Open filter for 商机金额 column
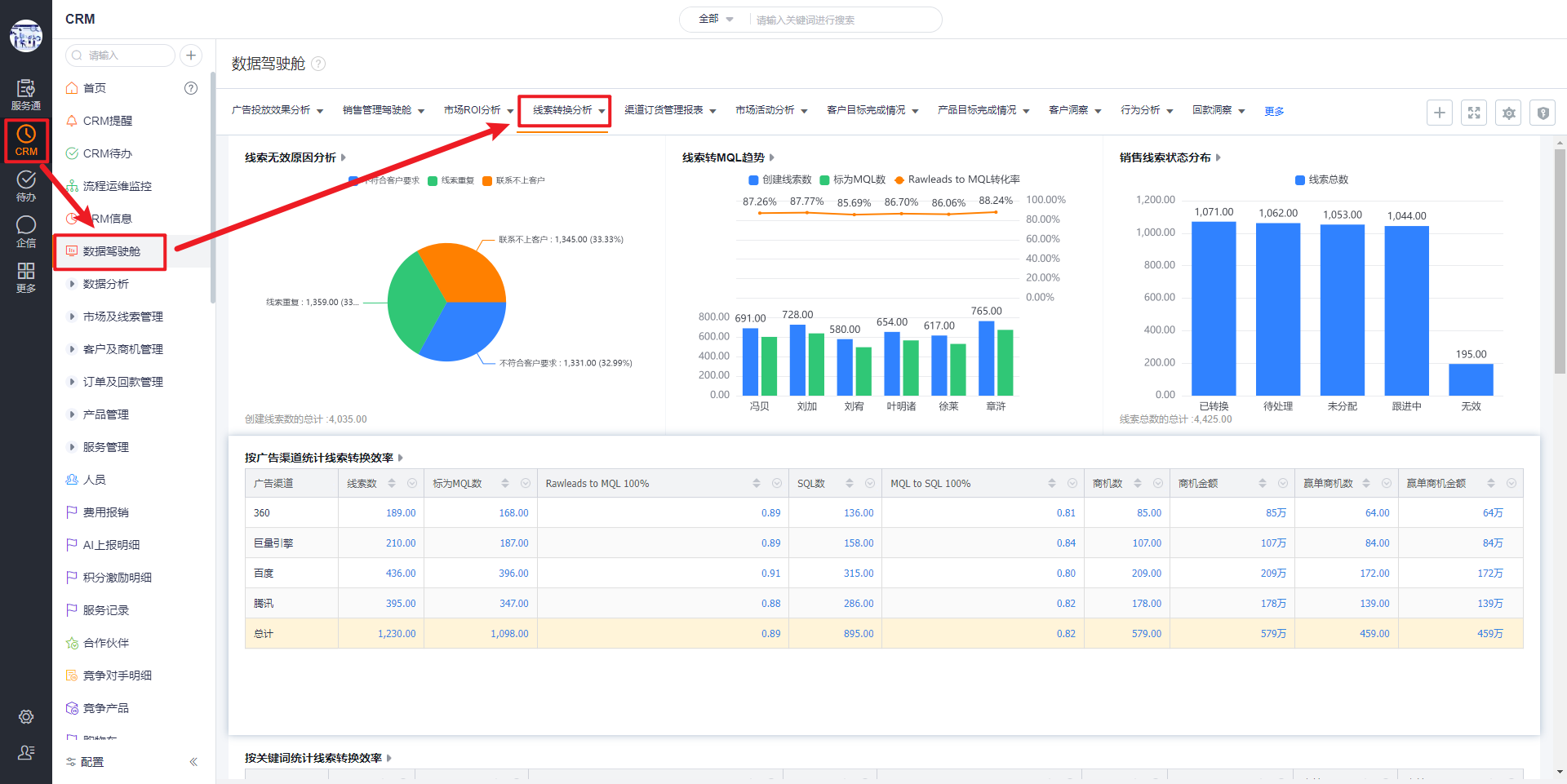1567x784 pixels. 1283,484
